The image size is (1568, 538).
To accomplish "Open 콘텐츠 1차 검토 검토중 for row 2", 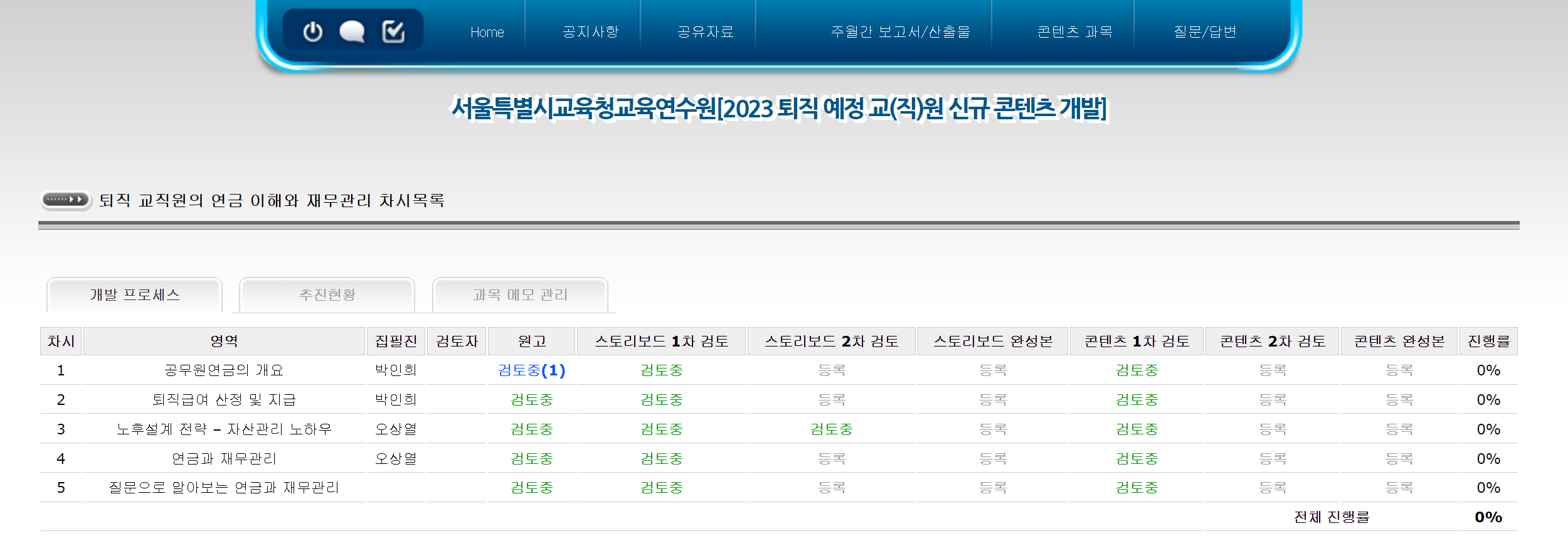I will [1136, 400].
